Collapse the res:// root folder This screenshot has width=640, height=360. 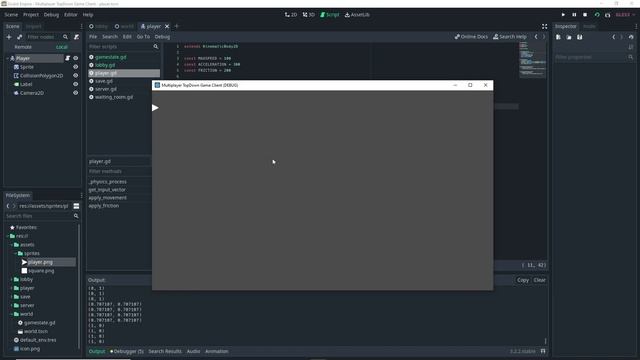coord(7,236)
